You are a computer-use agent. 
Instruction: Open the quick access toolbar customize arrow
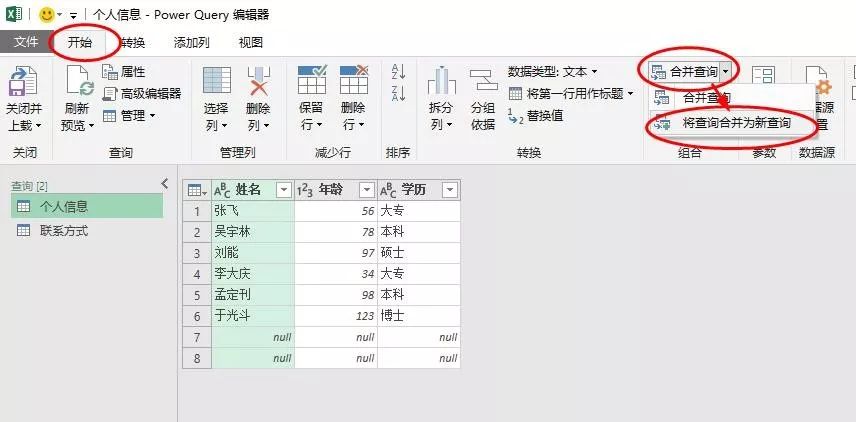[73, 16]
